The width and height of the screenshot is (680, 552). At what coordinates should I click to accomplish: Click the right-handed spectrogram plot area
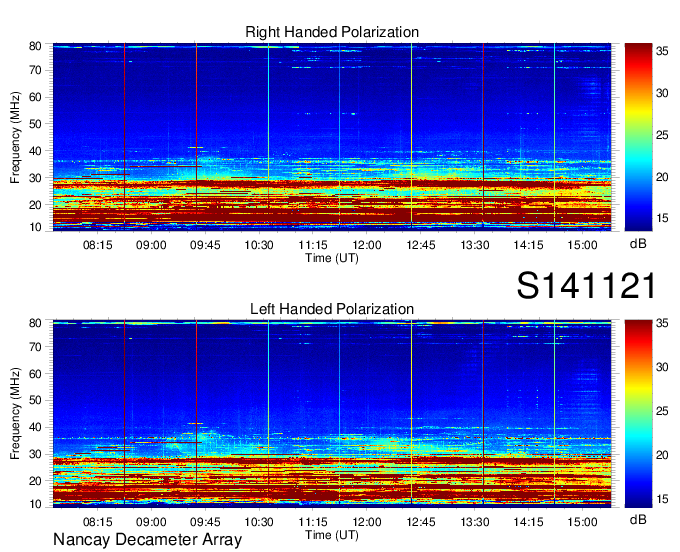click(332, 137)
